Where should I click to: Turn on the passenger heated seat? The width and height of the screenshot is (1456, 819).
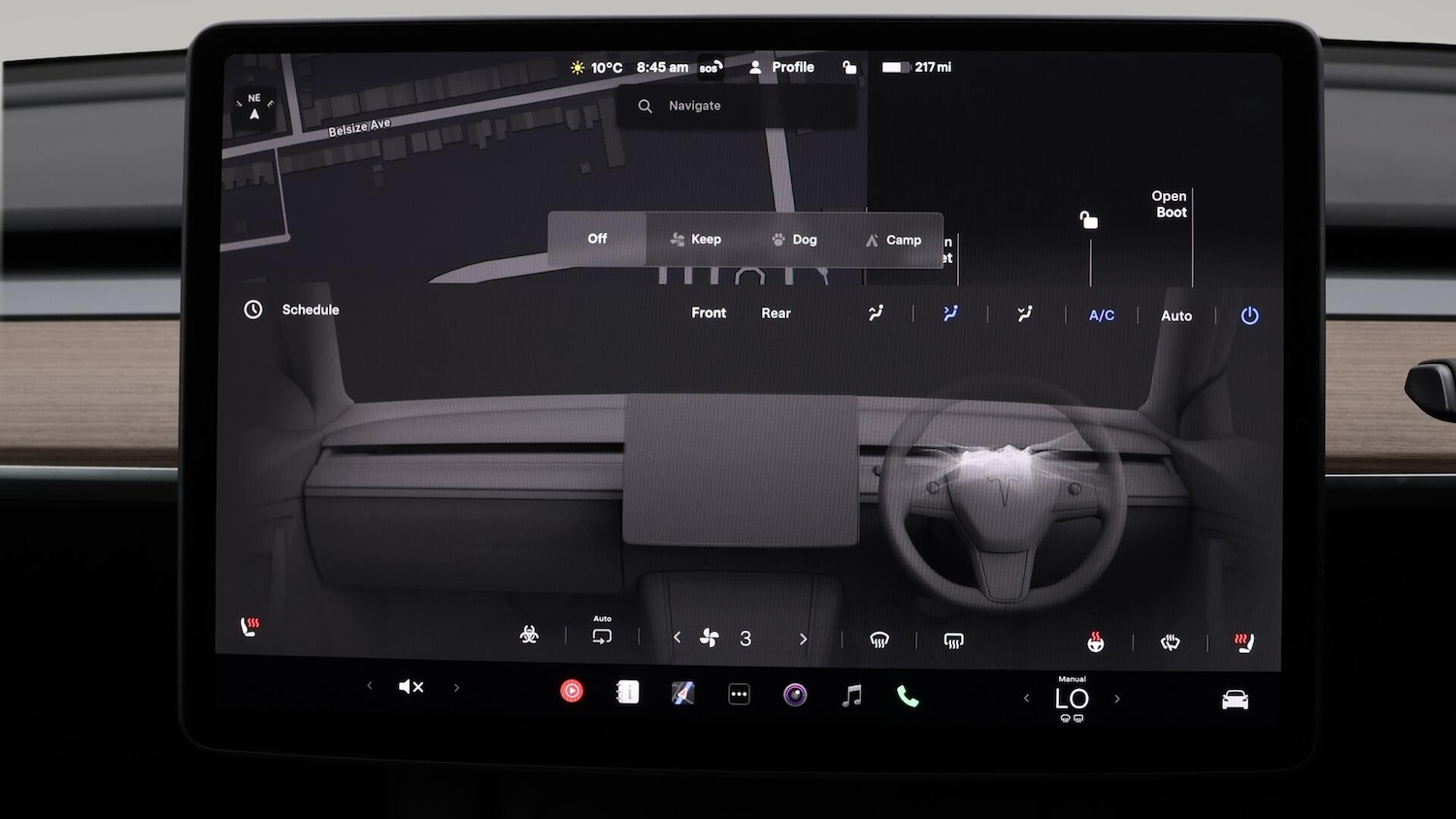[1245, 640]
